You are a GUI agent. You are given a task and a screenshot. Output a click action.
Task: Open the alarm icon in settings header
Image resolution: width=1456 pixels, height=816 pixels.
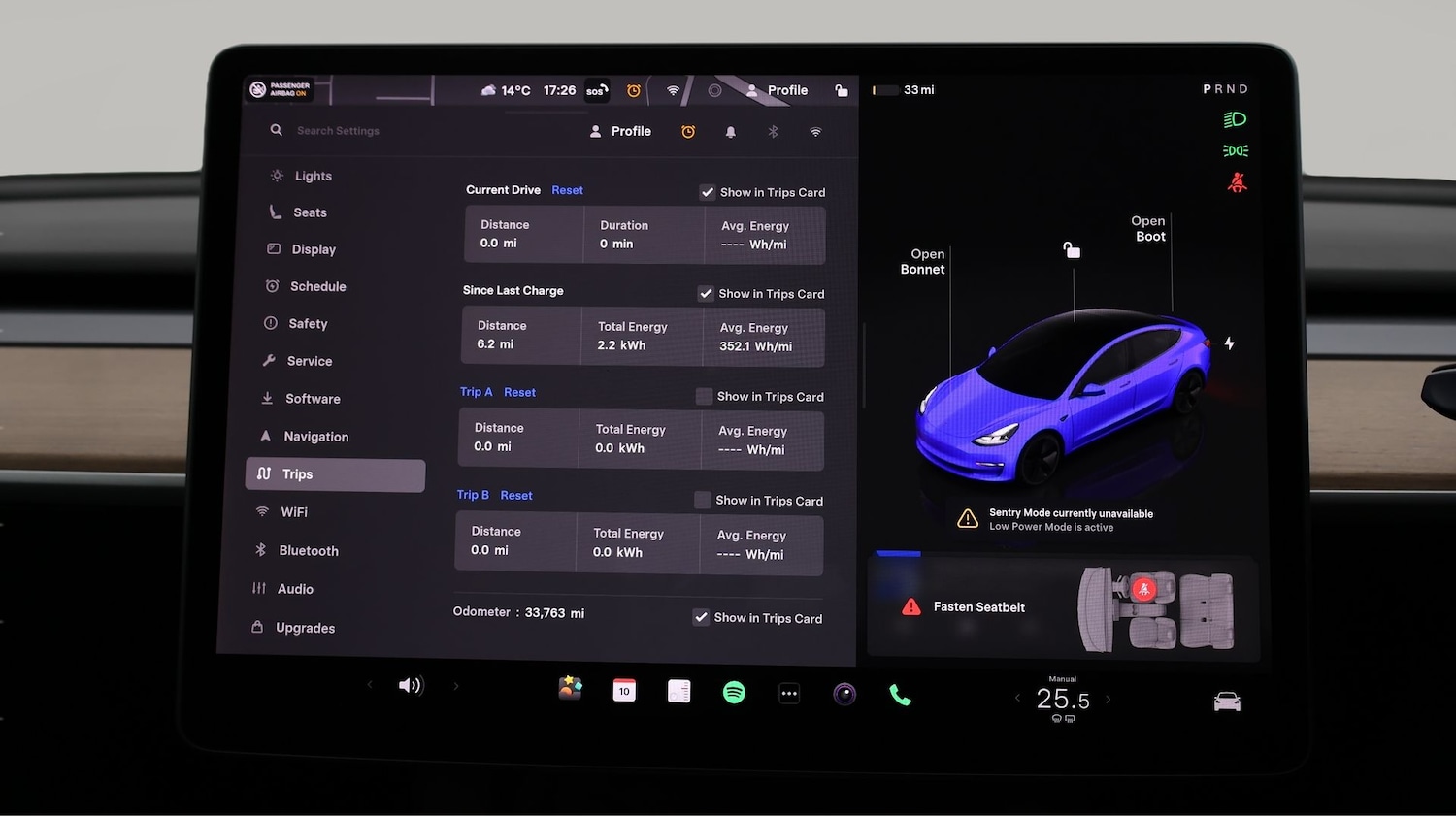[688, 131]
